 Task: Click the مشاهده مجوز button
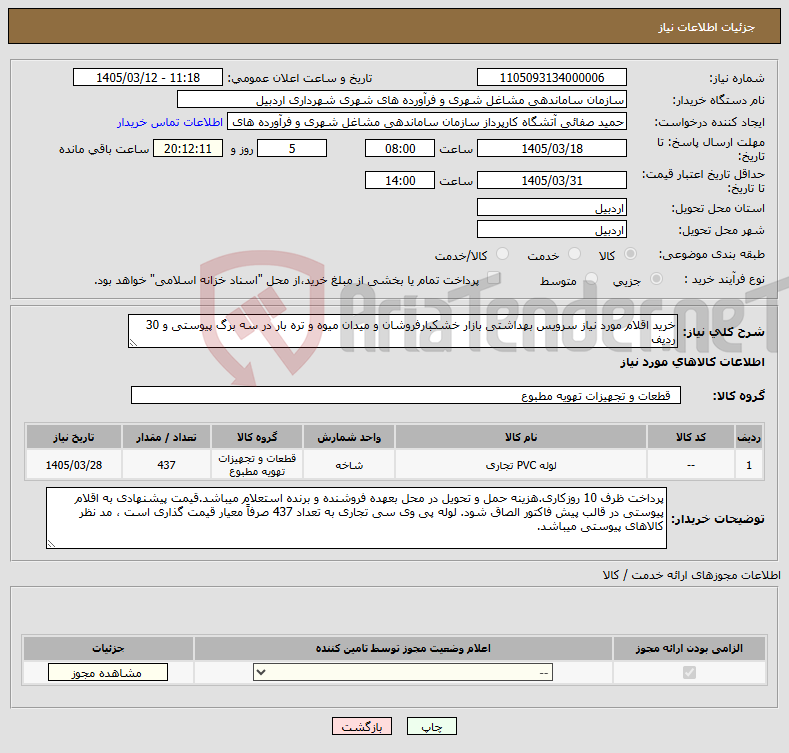point(108,672)
